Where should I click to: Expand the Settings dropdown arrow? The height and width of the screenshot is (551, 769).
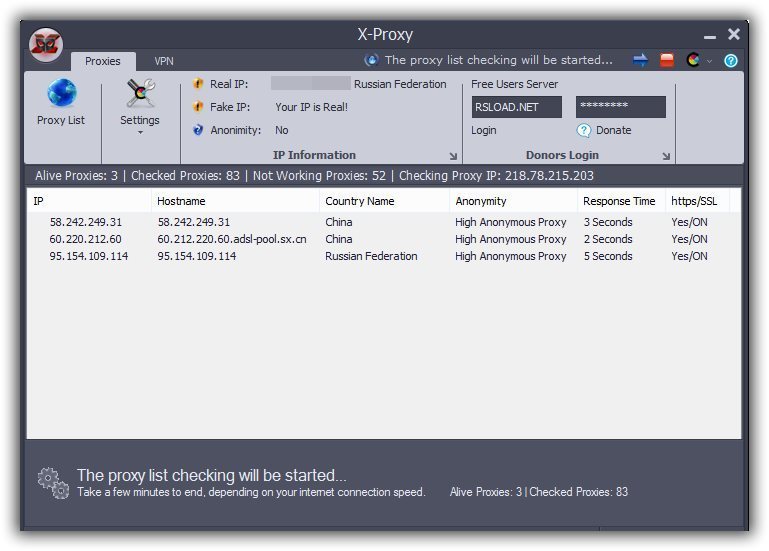pyautogui.click(x=140, y=132)
